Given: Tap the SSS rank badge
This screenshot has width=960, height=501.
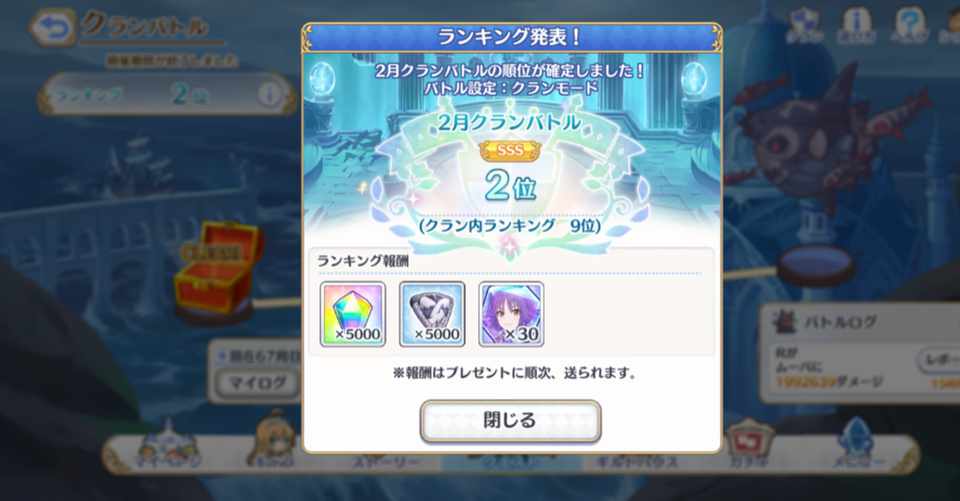Looking at the screenshot, I should [x=510, y=150].
